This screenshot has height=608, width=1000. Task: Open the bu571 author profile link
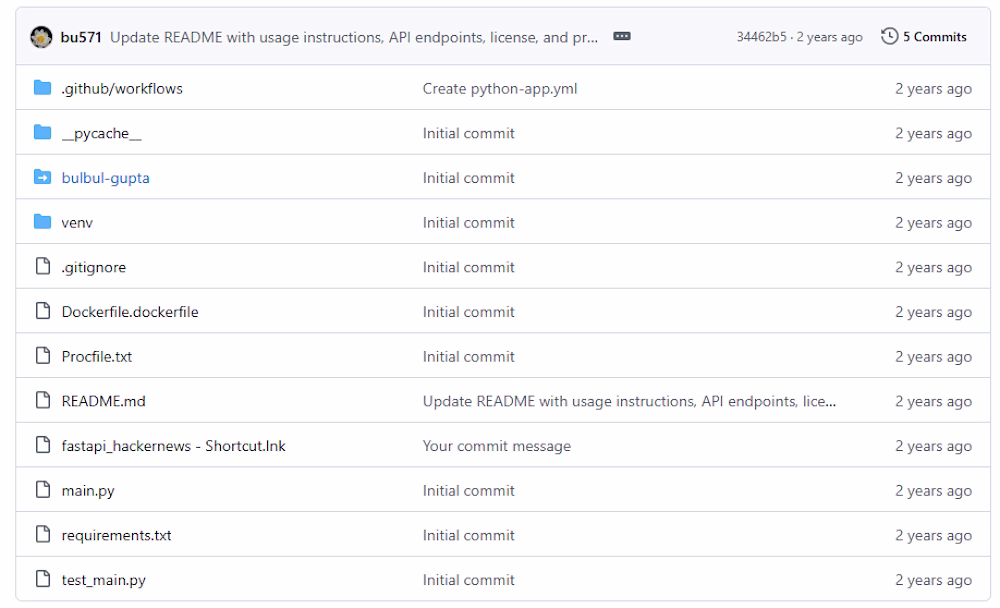81,37
